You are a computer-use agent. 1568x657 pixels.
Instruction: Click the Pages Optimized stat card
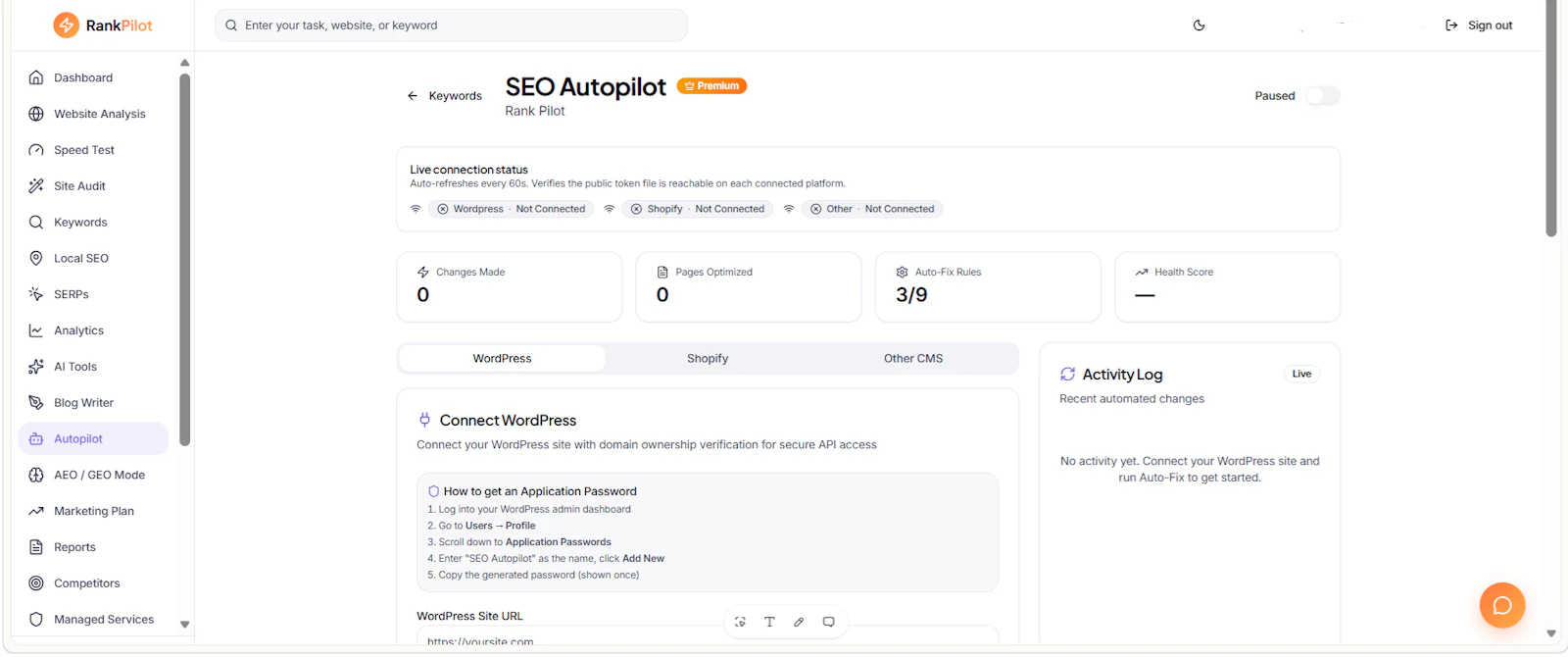pos(749,286)
